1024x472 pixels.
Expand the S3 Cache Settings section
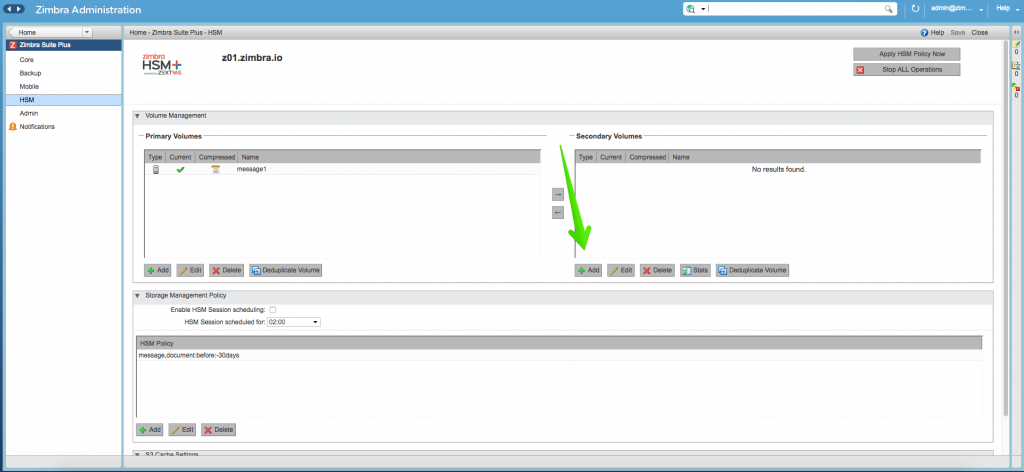137,454
